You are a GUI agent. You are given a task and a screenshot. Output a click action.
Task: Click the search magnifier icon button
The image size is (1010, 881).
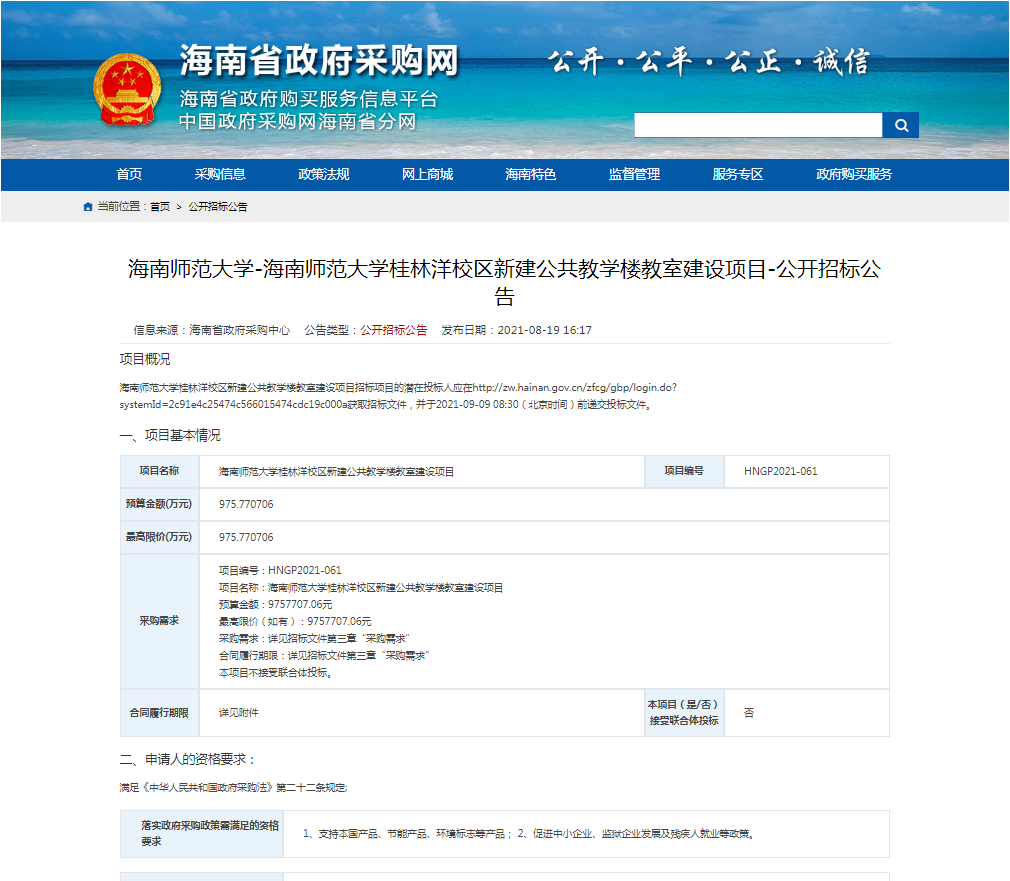click(900, 125)
